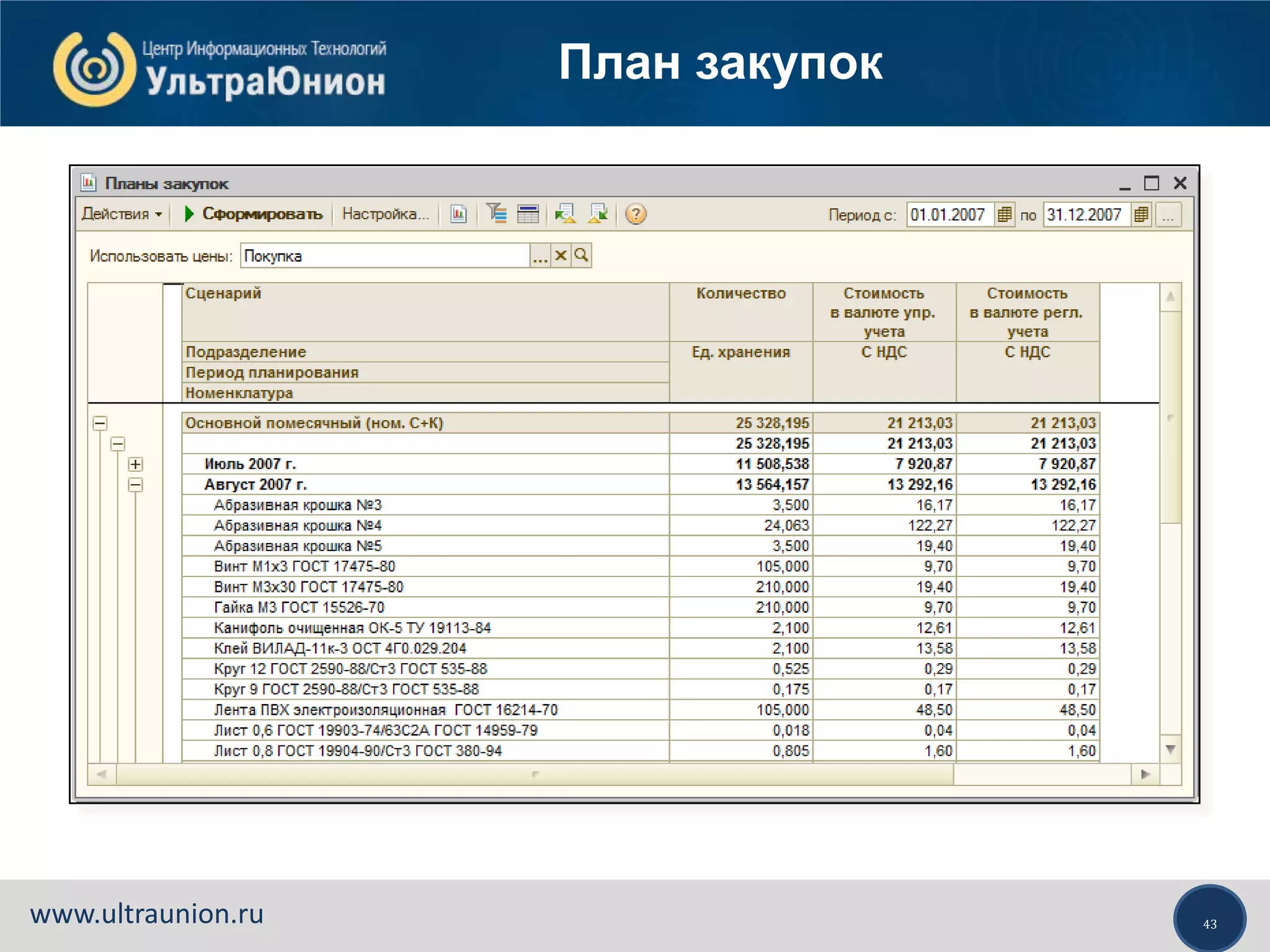Select row Канифоль очищенная ОК-5
This screenshot has width=1270, height=952.
(x=641, y=628)
